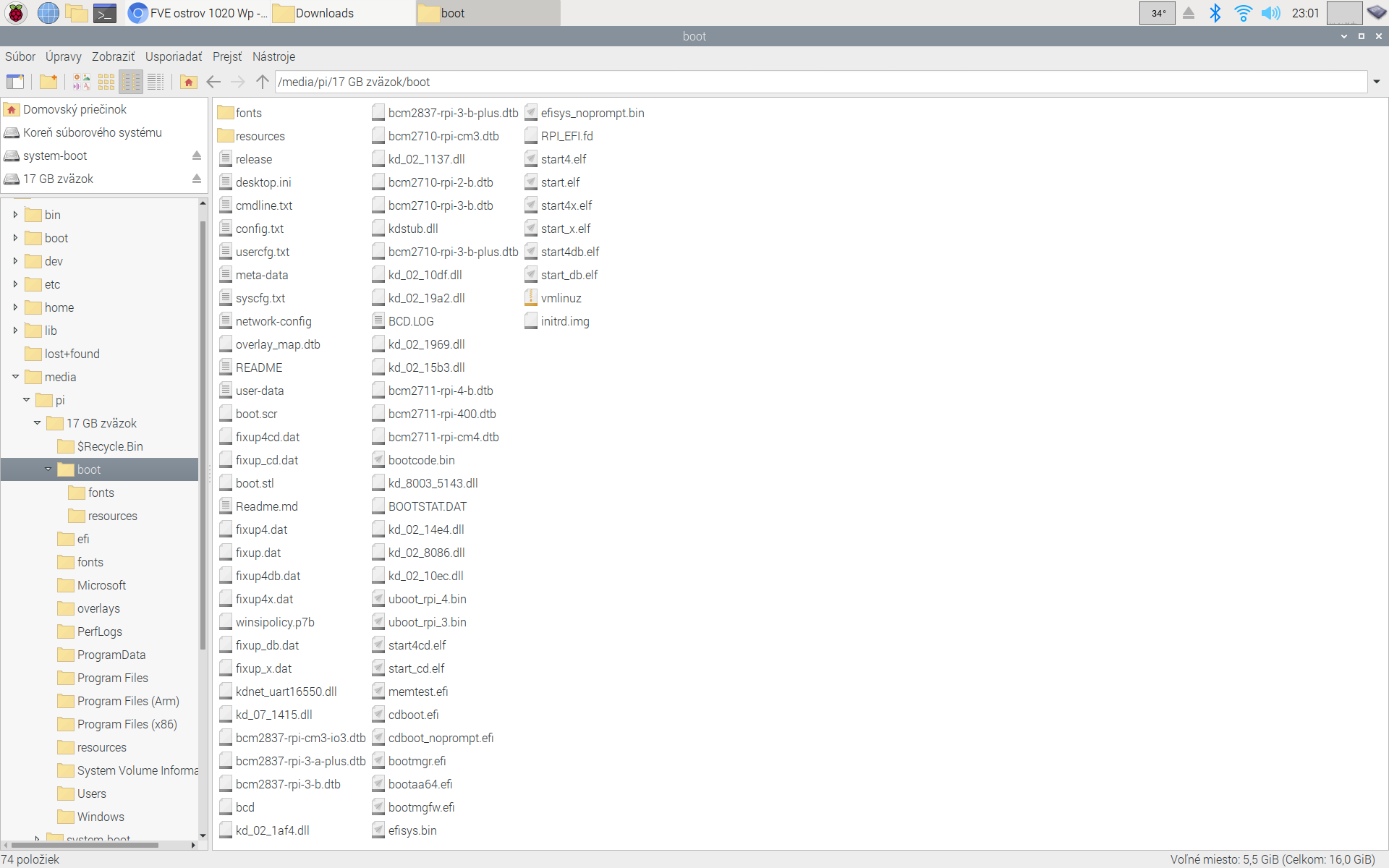Viewport: 1389px width, 868px height.
Task: Expand the etc folder in tree
Action: click(15, 284)
